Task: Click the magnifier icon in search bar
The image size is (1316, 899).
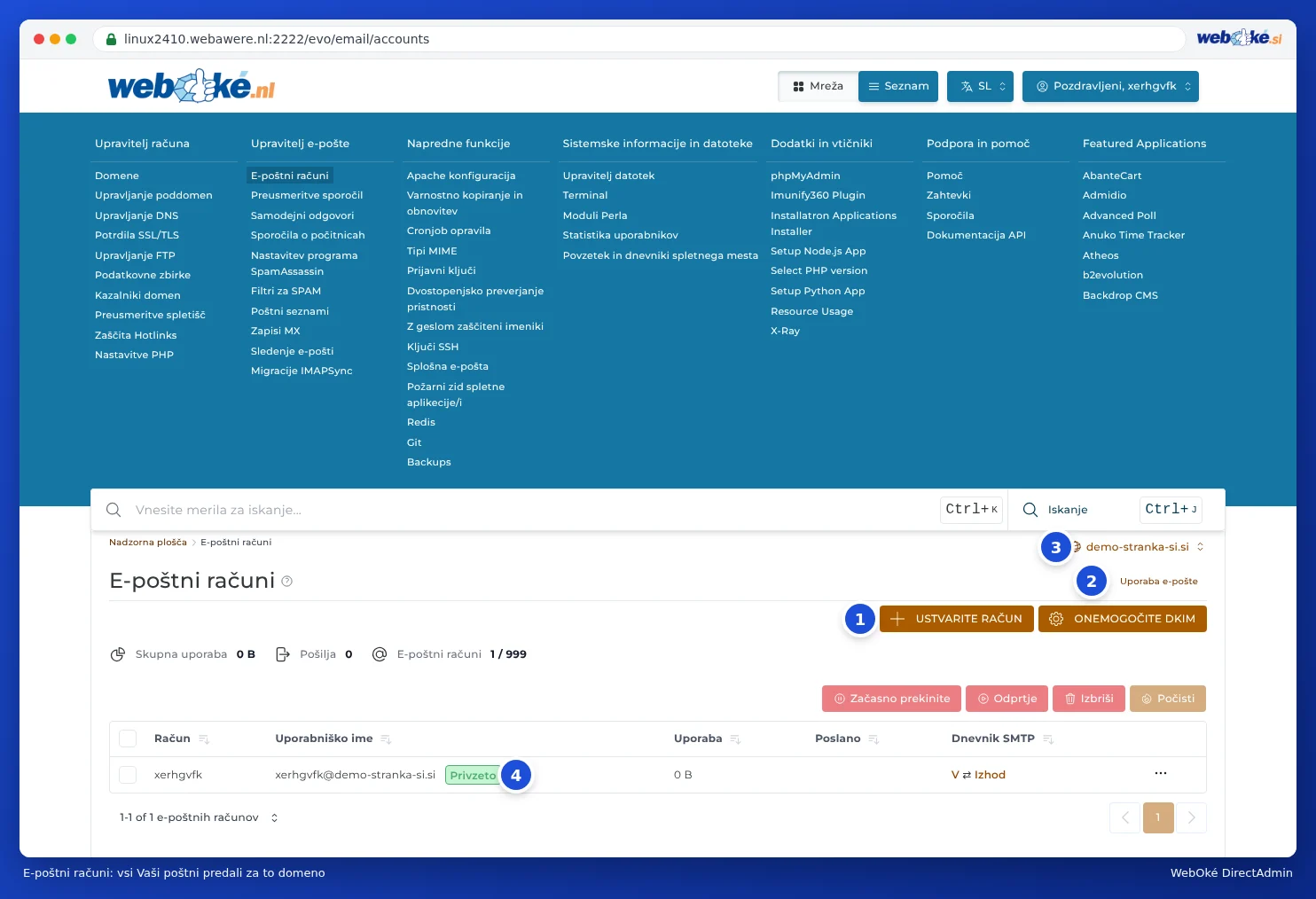Action: click(114, 510)
